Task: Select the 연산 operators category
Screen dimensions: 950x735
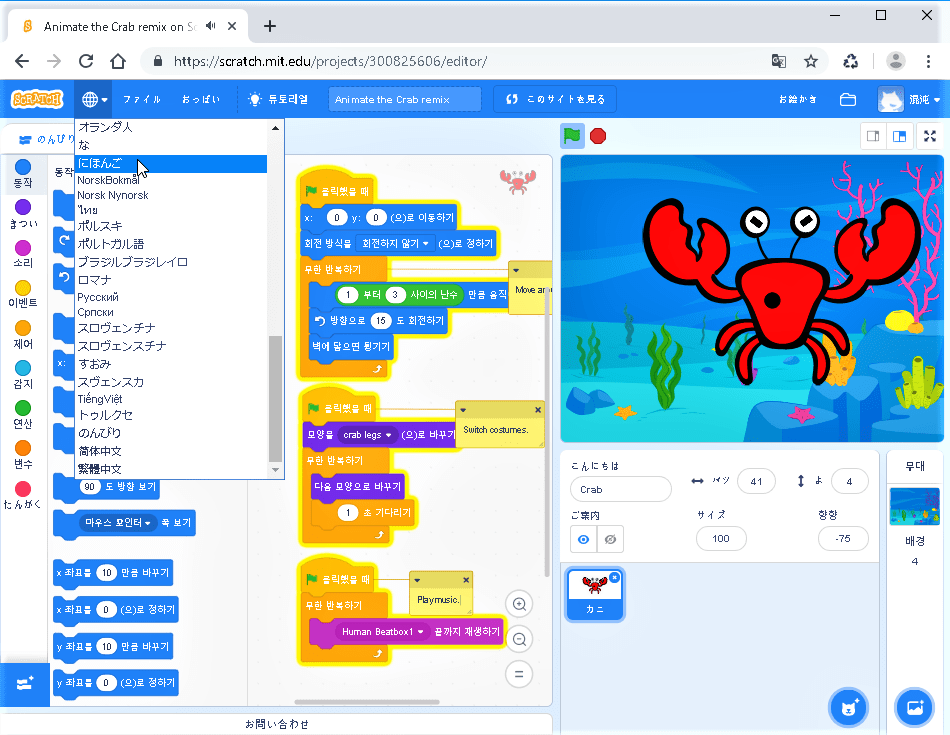Action: [x=23, y=414]
